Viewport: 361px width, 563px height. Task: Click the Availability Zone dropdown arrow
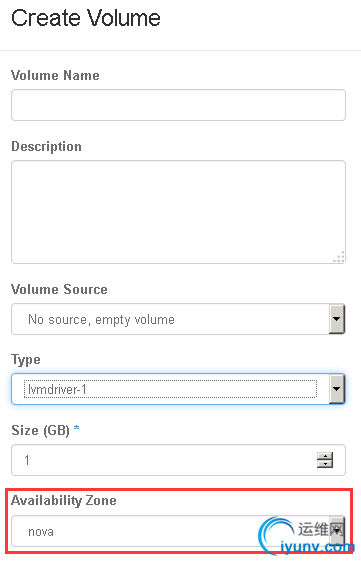337,531
